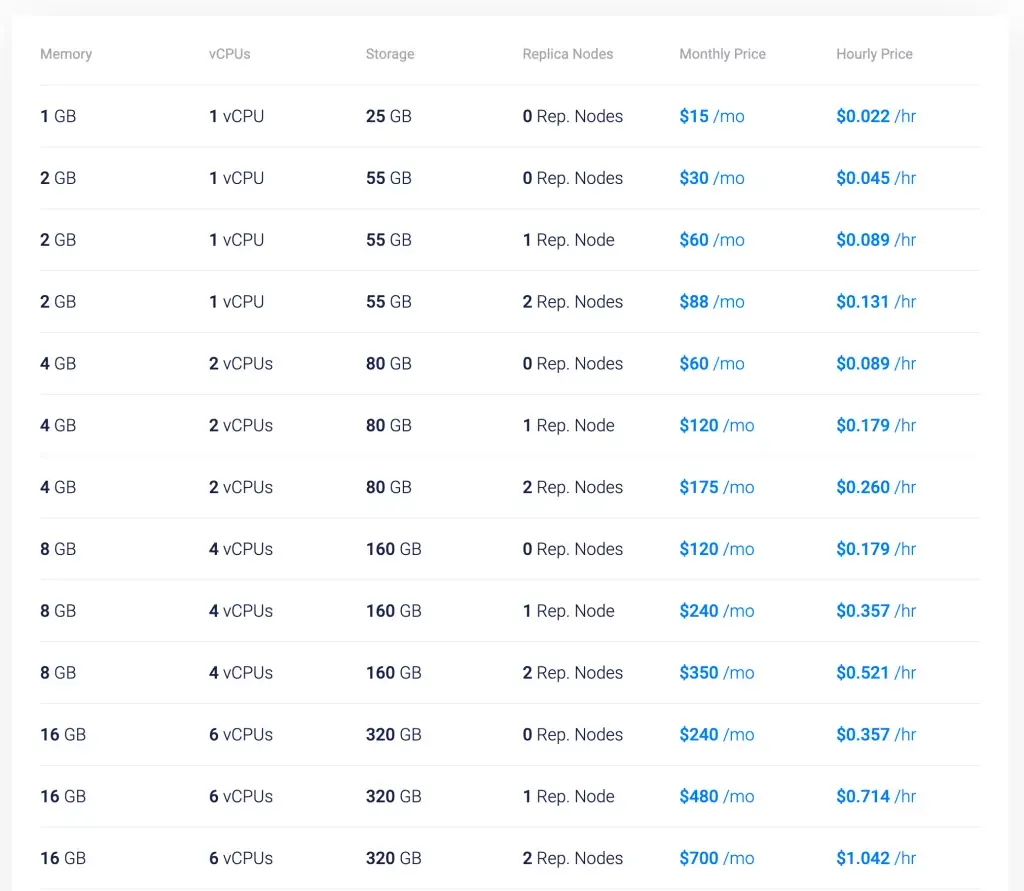Sort by the Replica Nodes header
The width and height of the screenshot is (1024, 891).
pyautogui.click(x=567, y=54)
